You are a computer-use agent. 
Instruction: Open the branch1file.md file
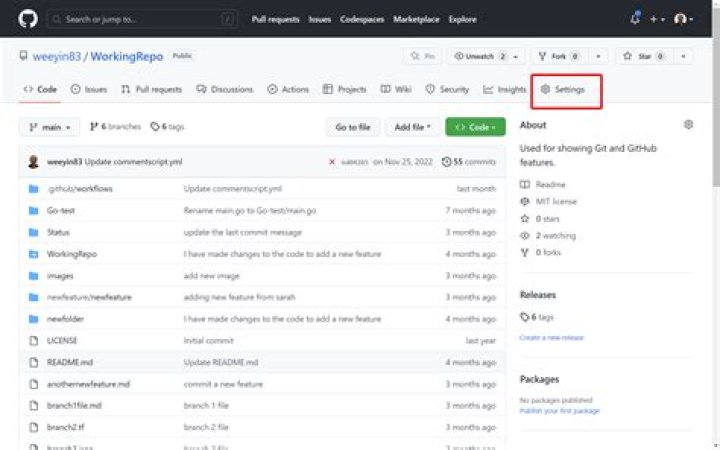click(74, 405)
